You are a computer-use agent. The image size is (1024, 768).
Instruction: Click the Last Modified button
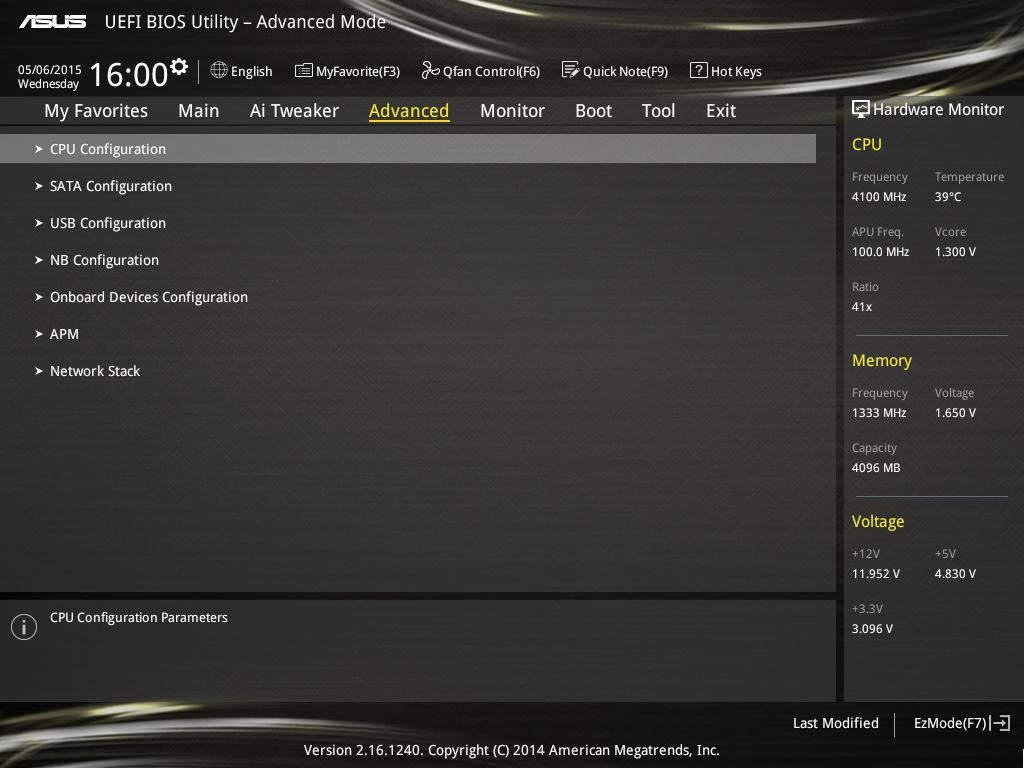point(835,723)
